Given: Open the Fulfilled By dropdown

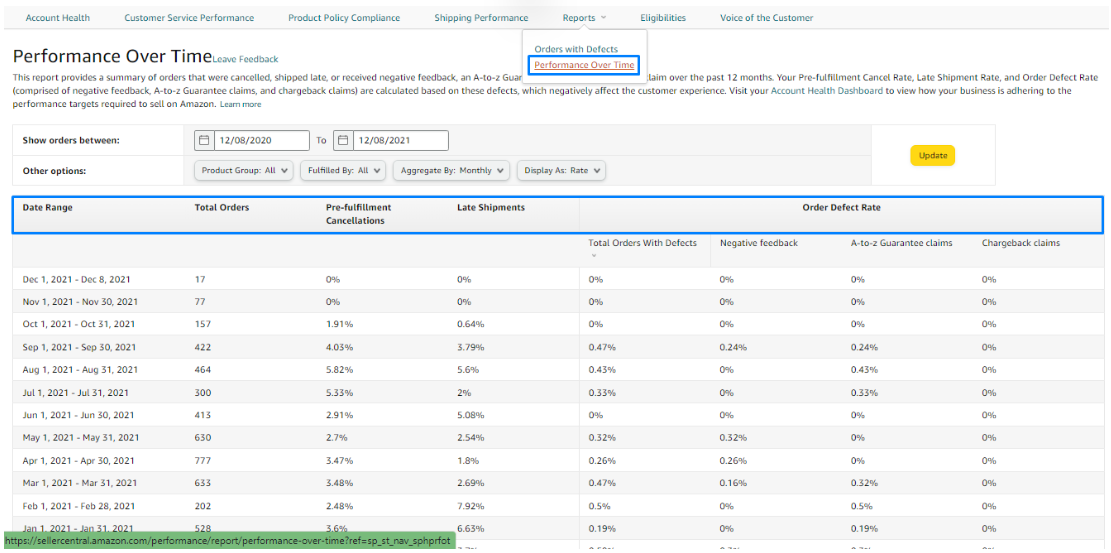Looking at the screenshot, I should [344, 171].
